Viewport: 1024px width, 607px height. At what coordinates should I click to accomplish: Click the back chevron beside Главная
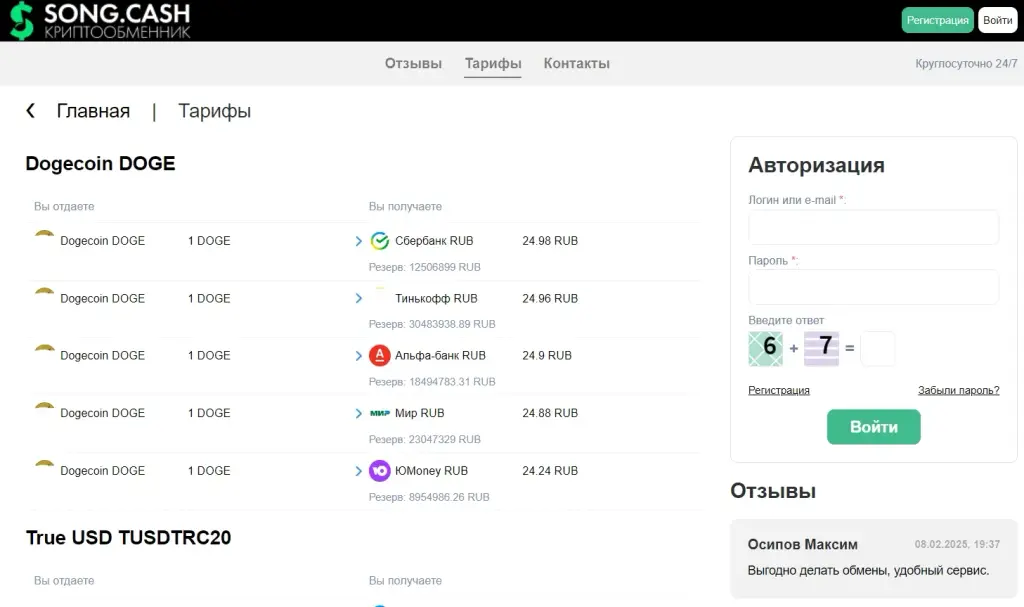[x=30, y=110]
